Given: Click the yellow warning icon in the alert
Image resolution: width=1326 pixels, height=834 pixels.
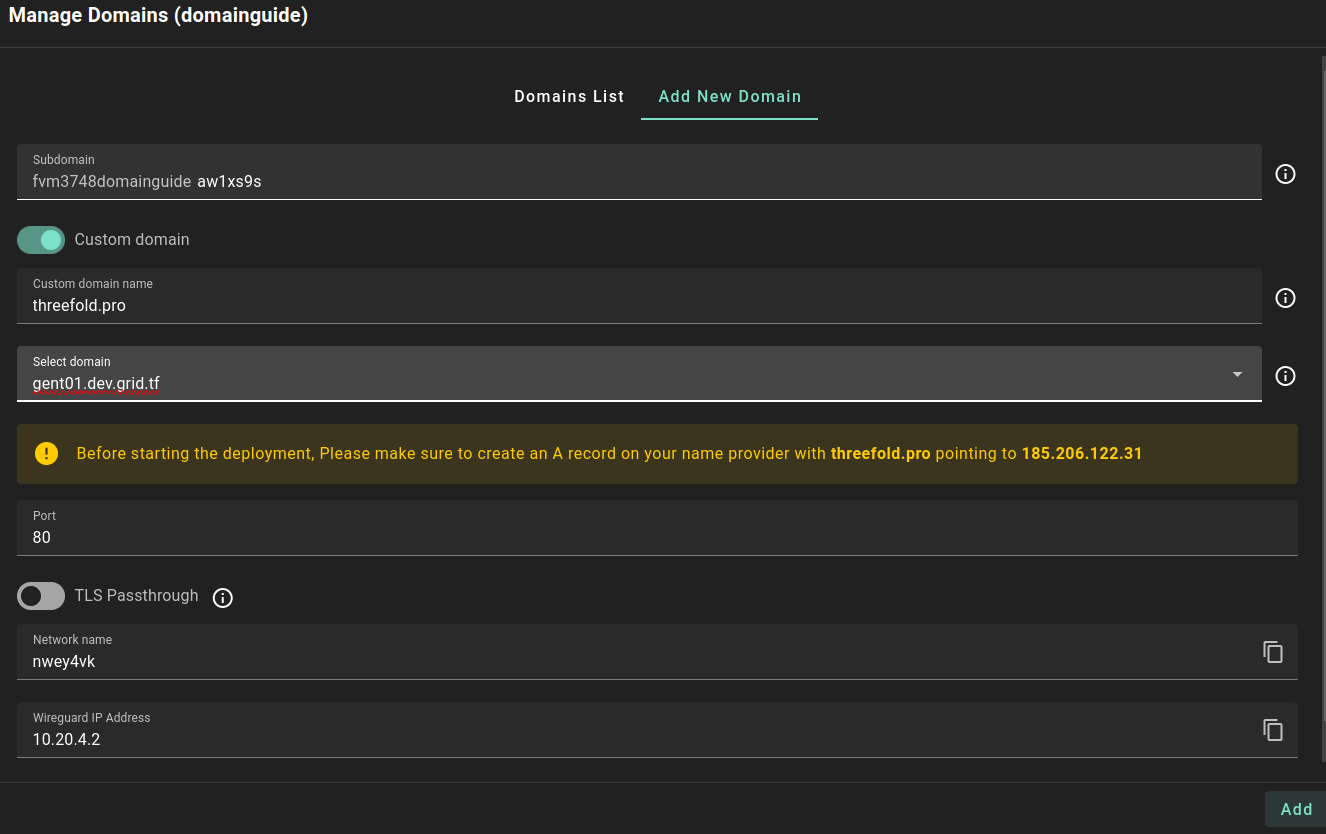Looking at the screenshot, I should pyautogui.click(x=47, y=454).
